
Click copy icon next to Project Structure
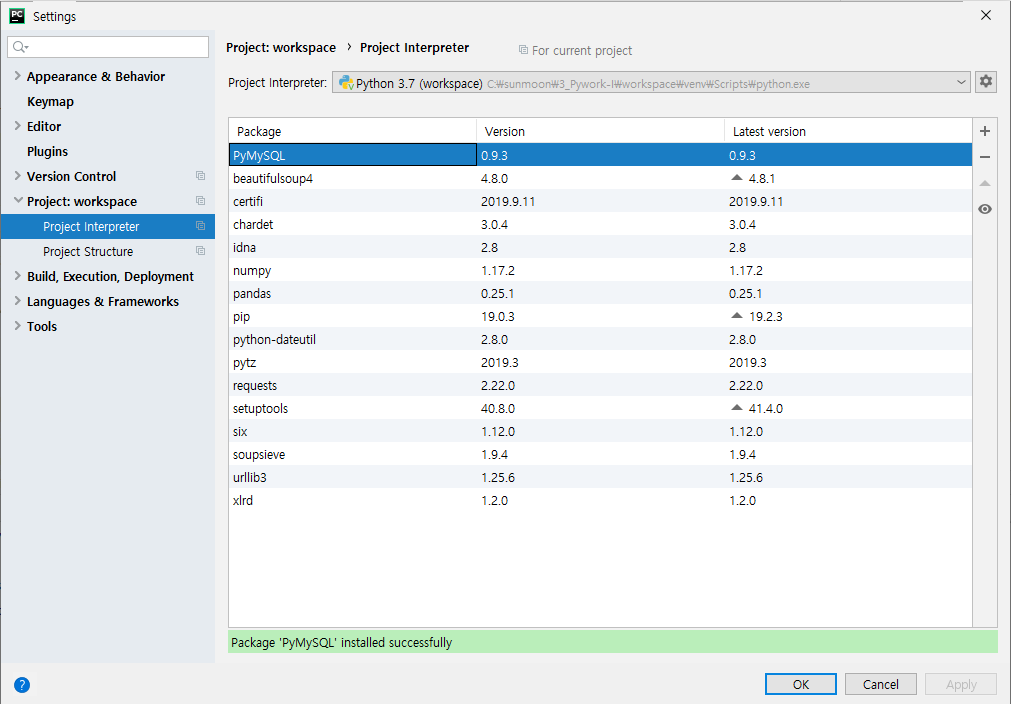(x=201, y=251)
